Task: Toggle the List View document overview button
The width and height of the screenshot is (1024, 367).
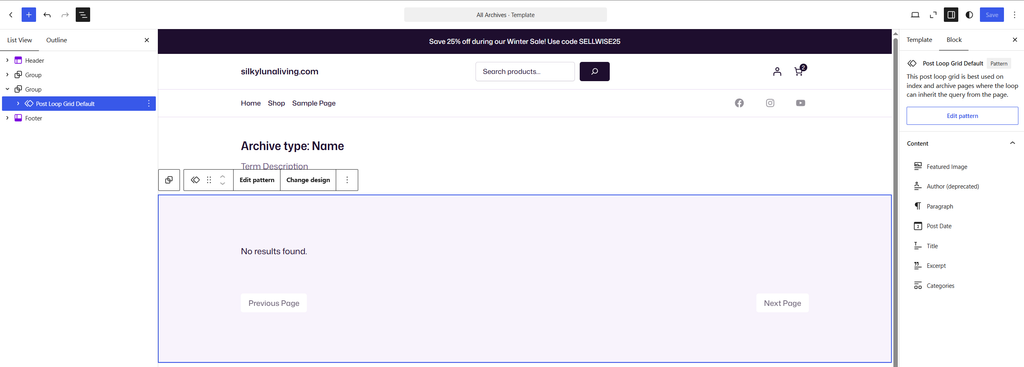Action: pyautogui.click(x=82, y=14)
